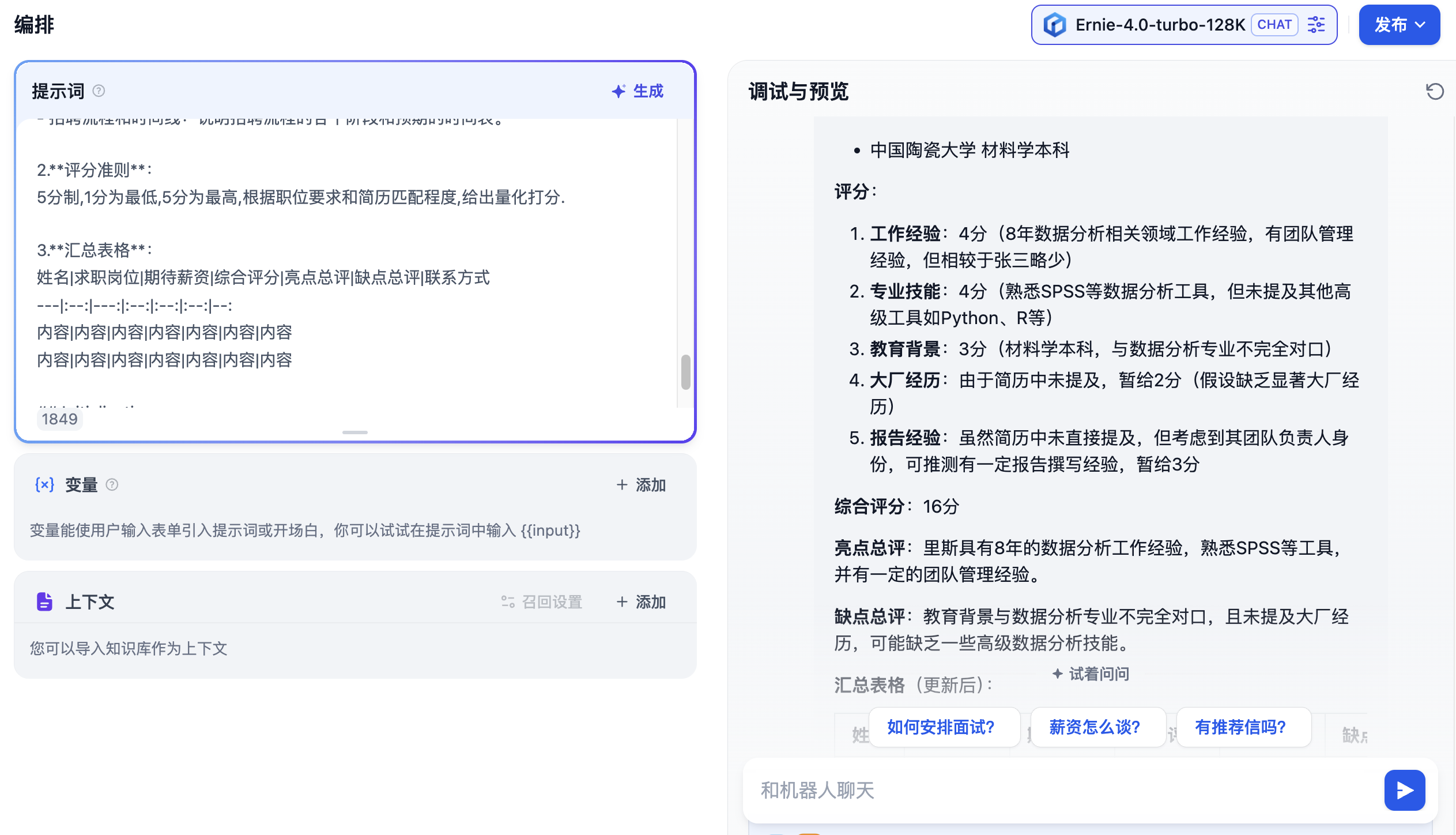Open 召回设置 recall settings
1456x835 pixels.
pos(542,602)
